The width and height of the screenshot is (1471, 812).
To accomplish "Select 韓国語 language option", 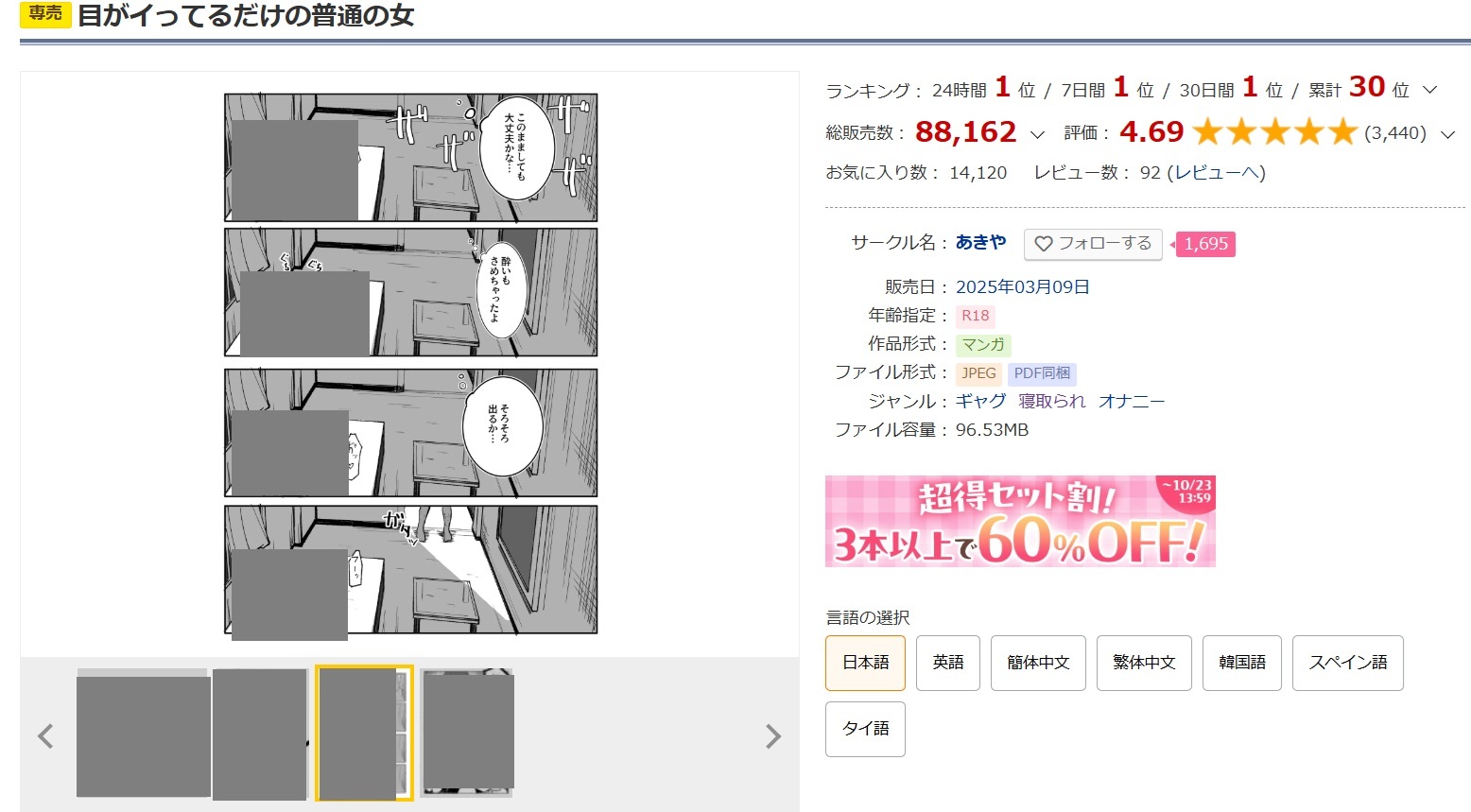I will pos(1242,663).
